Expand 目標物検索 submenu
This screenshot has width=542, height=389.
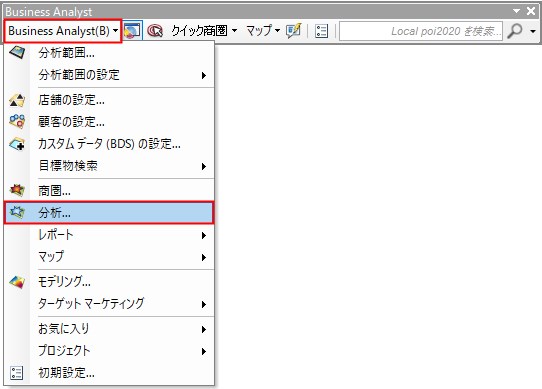(x=109, y=166)
